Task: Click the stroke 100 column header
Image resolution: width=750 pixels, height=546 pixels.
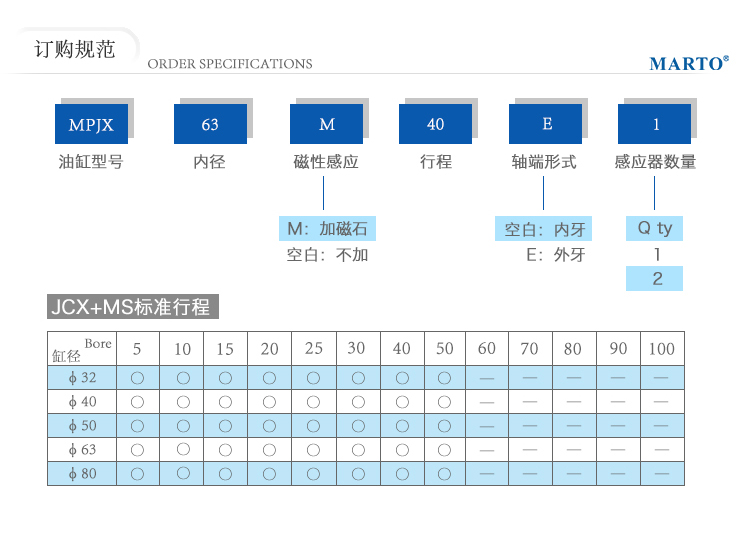Action: point(661,349)
